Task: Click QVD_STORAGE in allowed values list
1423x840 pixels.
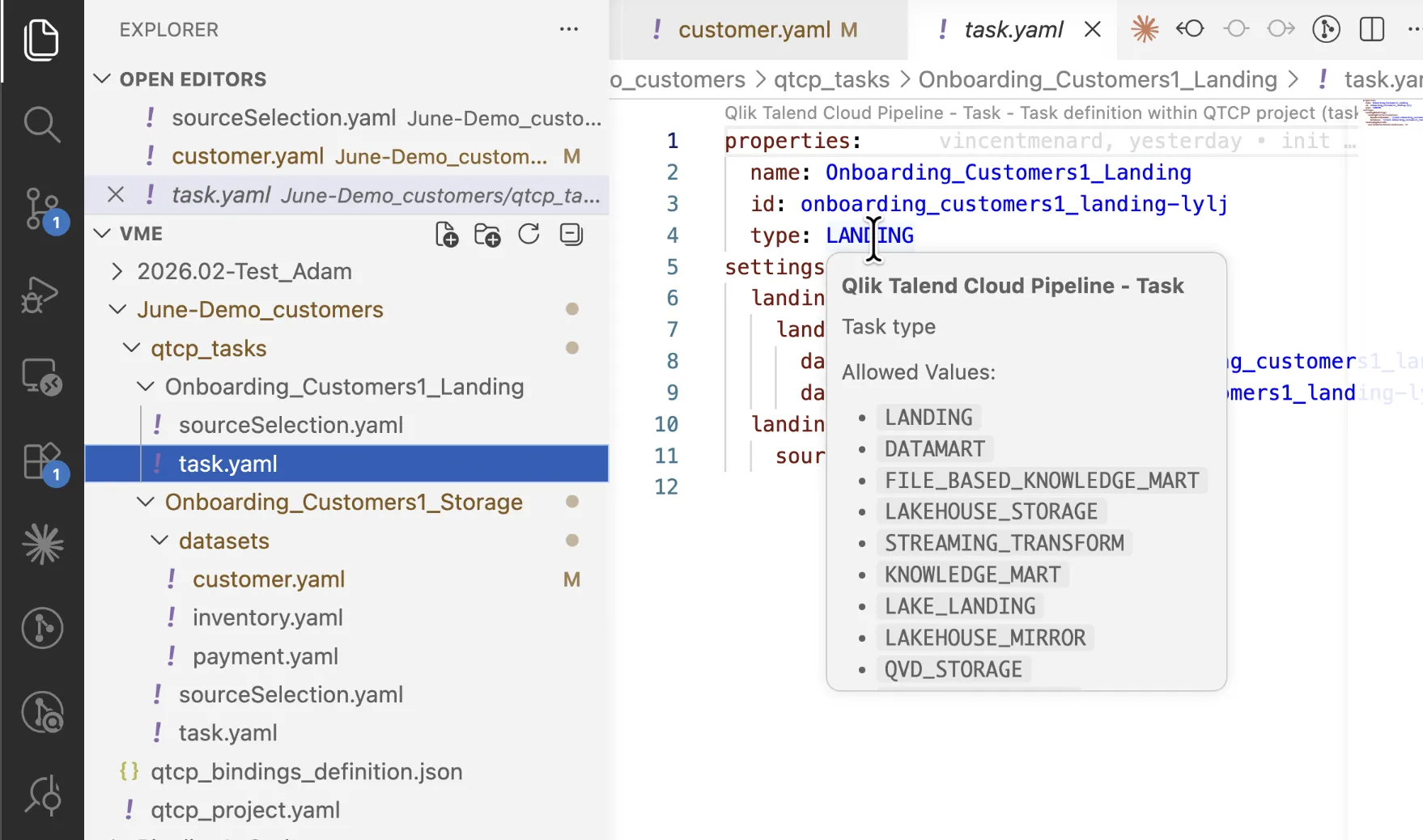Action: tap(953, 669)
